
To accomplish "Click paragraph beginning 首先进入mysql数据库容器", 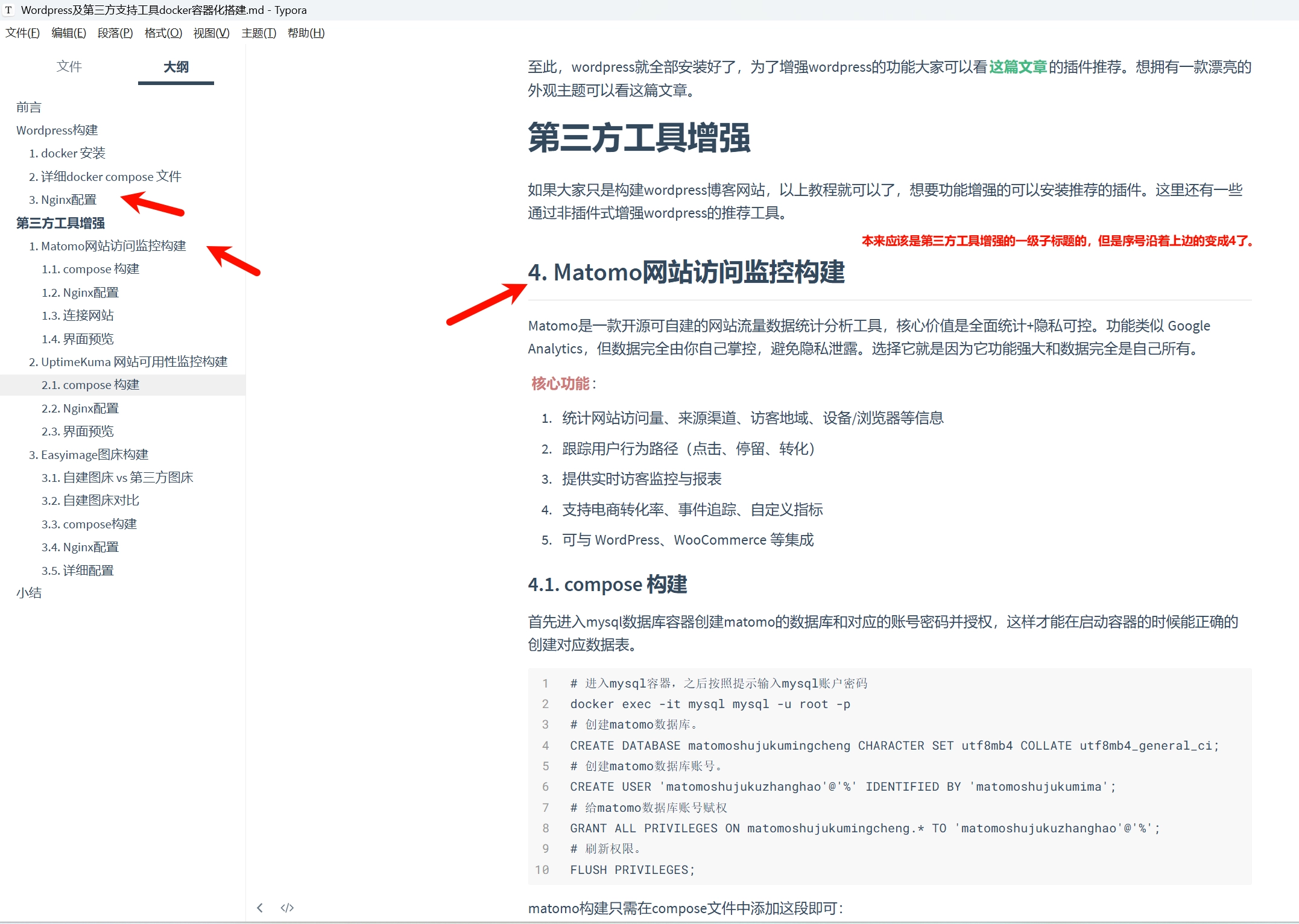I will (883, 633).
